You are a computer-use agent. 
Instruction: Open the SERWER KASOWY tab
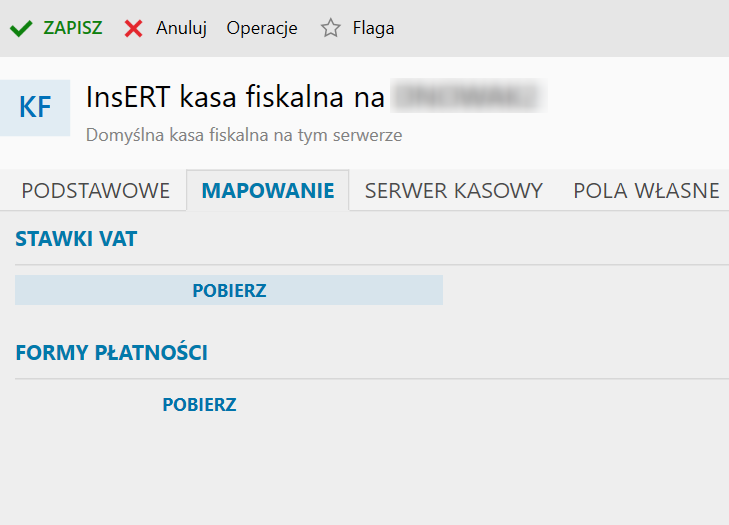click(454, 191)
